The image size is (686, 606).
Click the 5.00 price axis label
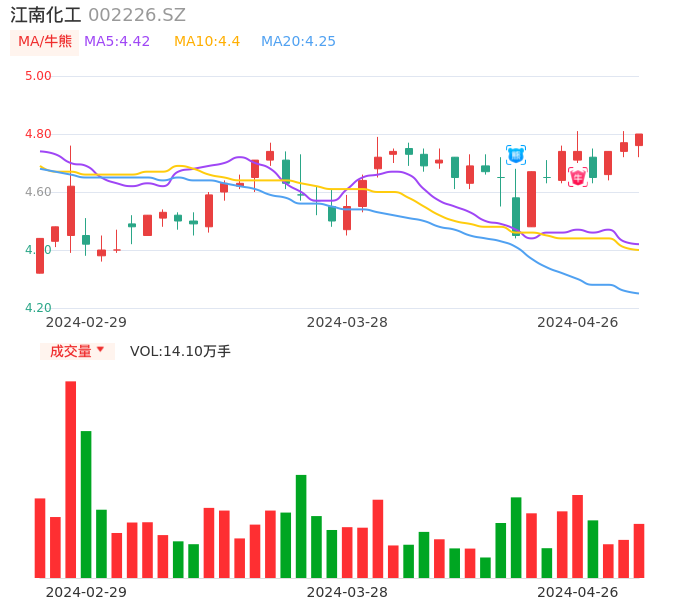[38, 76]
